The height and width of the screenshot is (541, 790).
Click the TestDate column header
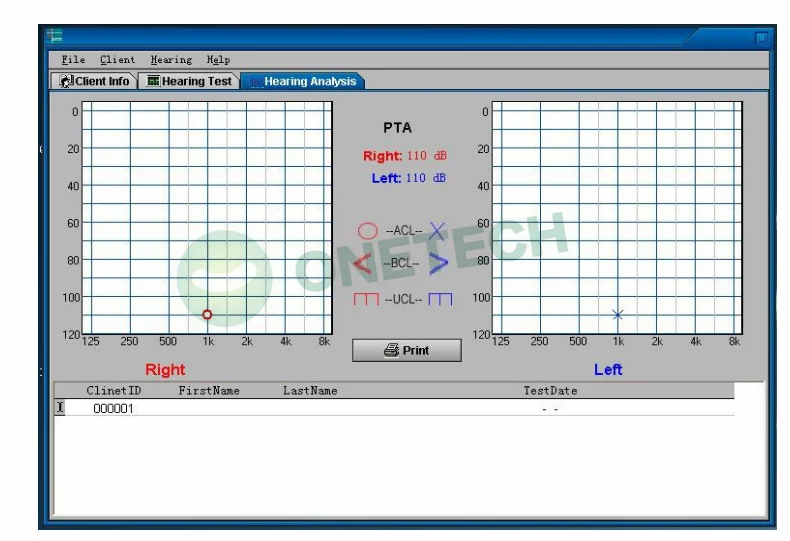(x=550, y=390)
